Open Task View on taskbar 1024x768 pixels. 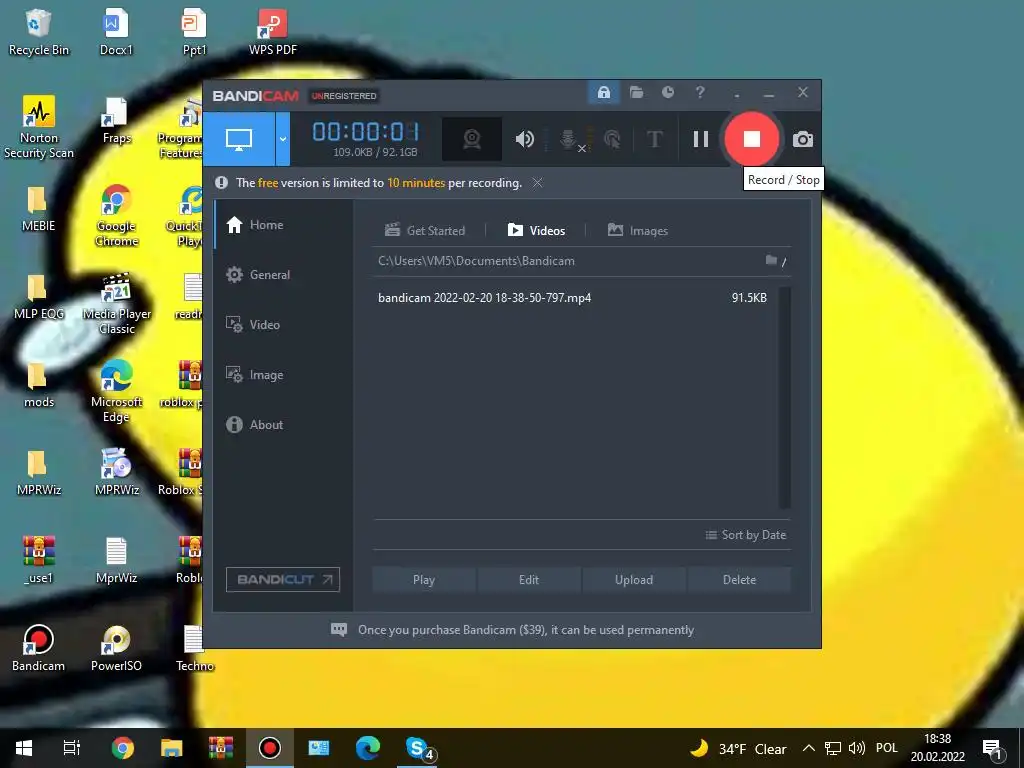coord(72,748)
